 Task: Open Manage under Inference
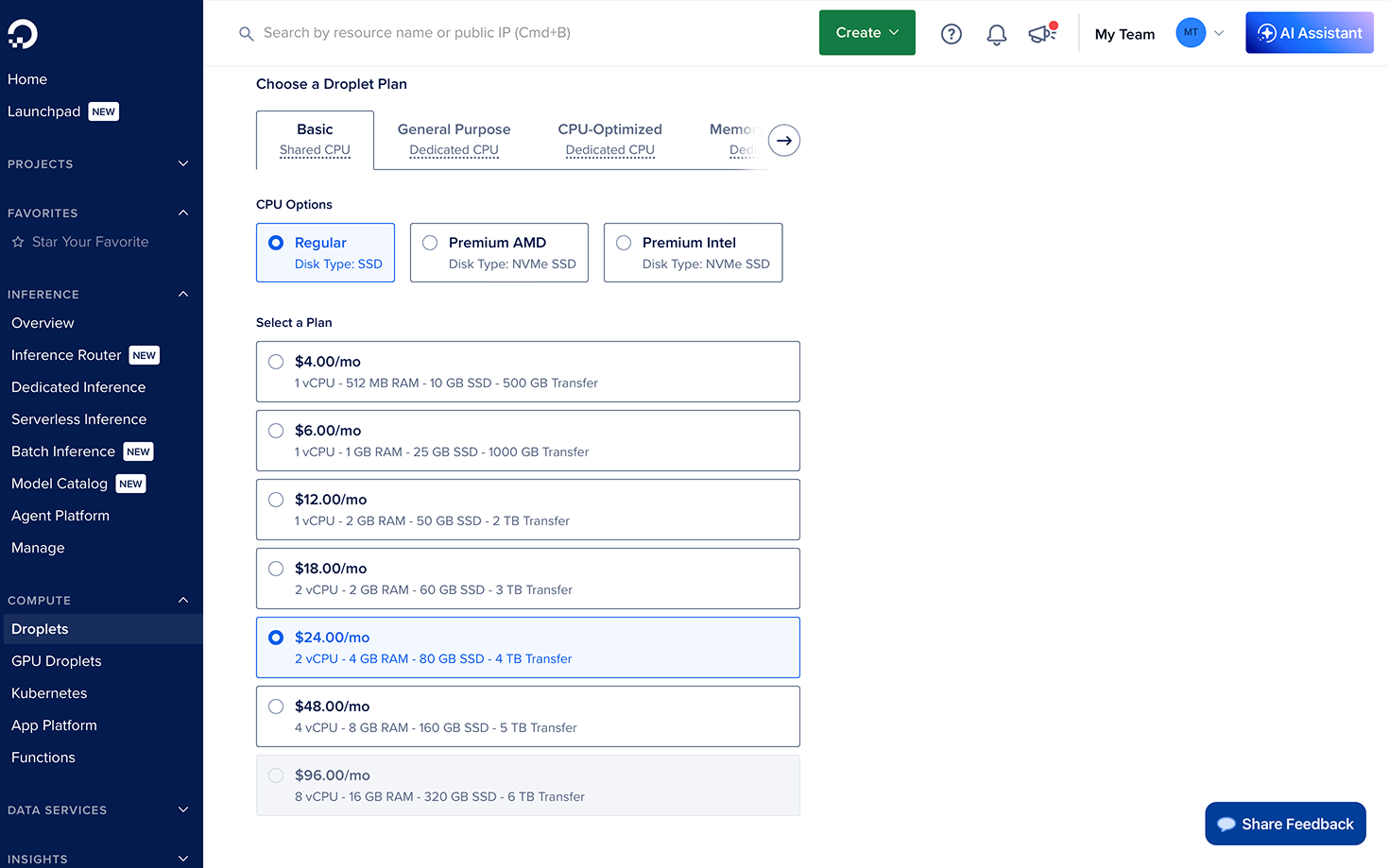pos(38,548)
